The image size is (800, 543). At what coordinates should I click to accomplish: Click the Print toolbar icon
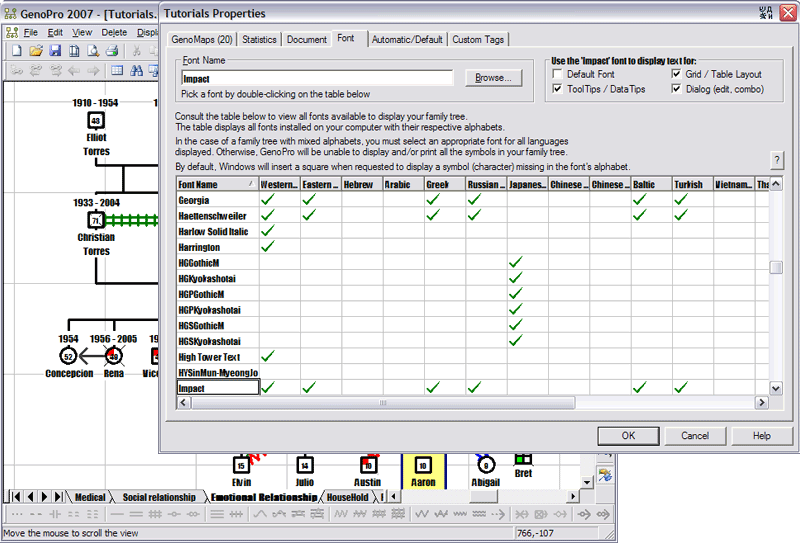click(x=112, y=51)
